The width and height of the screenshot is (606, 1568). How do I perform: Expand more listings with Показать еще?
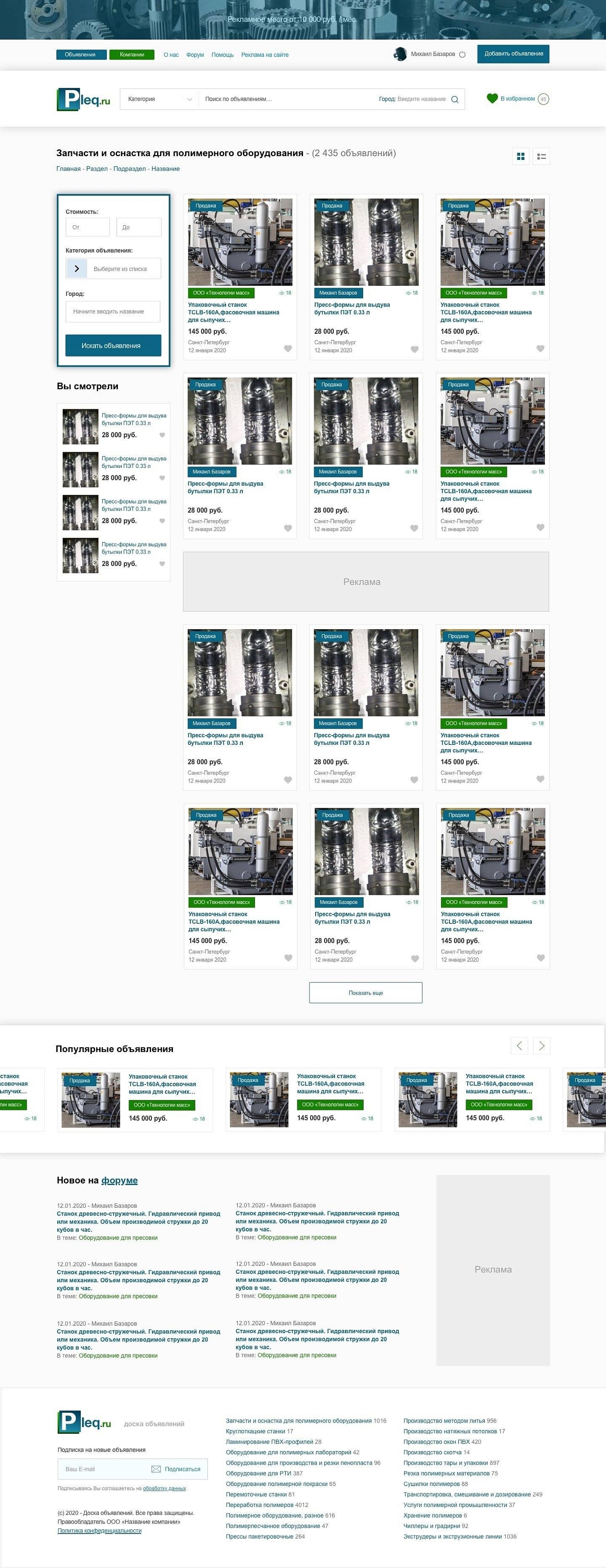pos(365,992)
